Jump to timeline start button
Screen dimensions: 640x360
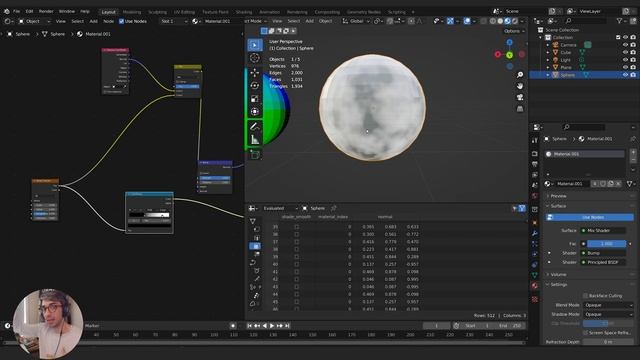pyautogui.click(x=249, y=326)
